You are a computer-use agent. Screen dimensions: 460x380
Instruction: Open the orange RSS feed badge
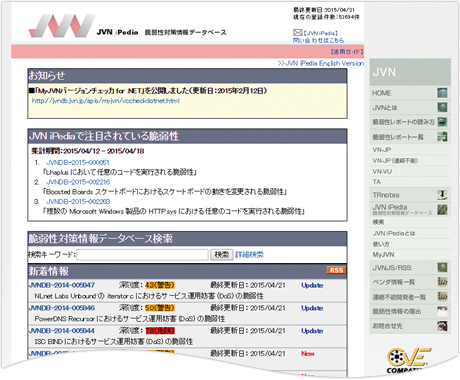point(336,270)
